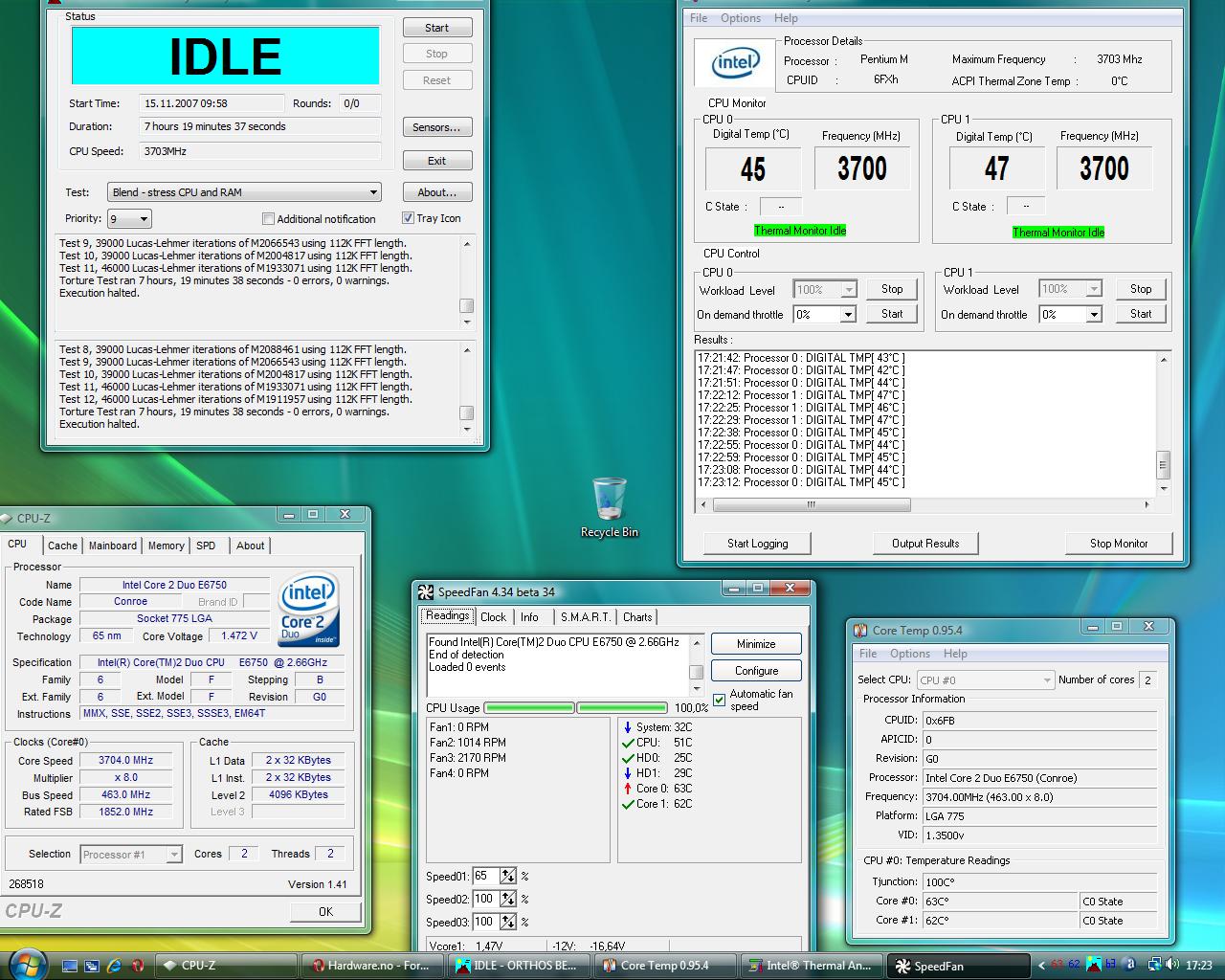1225x980 pixels.
Task: Click the SpeedFan CPU Usage first progress bar
Action: (529, 708)
